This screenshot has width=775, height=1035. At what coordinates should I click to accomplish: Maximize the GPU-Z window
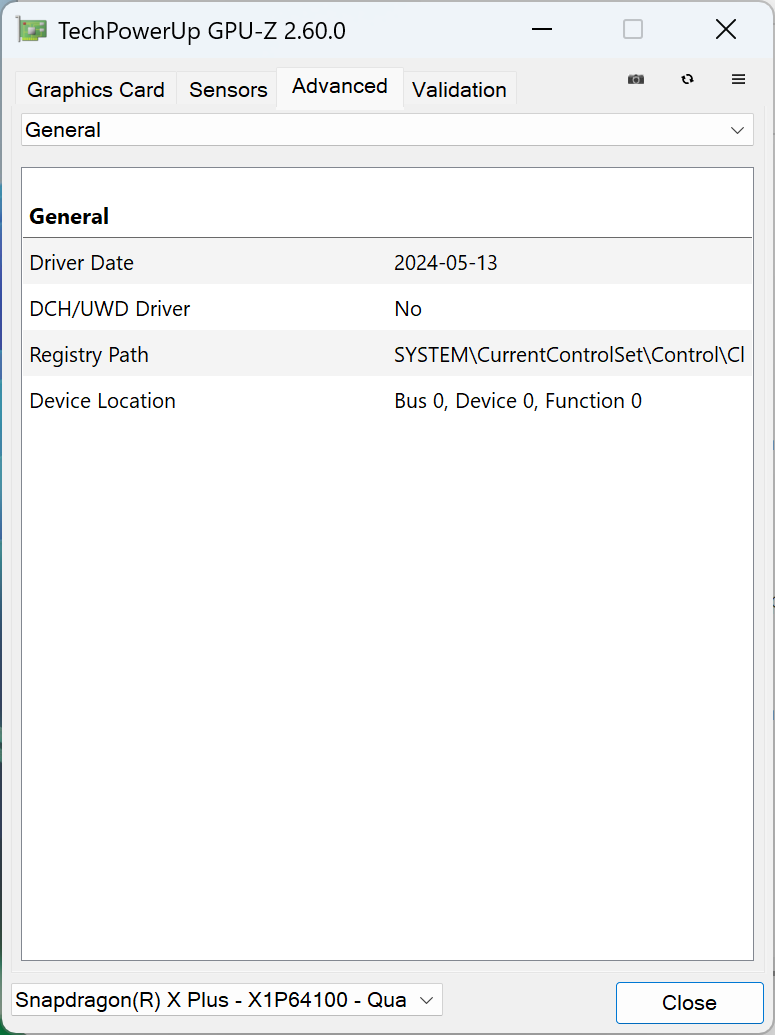click(x=633, y=30)
